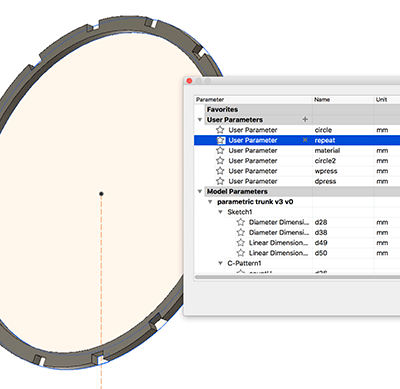Screen dimensions: 400x389
Task: Delete the repeat parameter with X icon
Action: [x=305, y=140]
